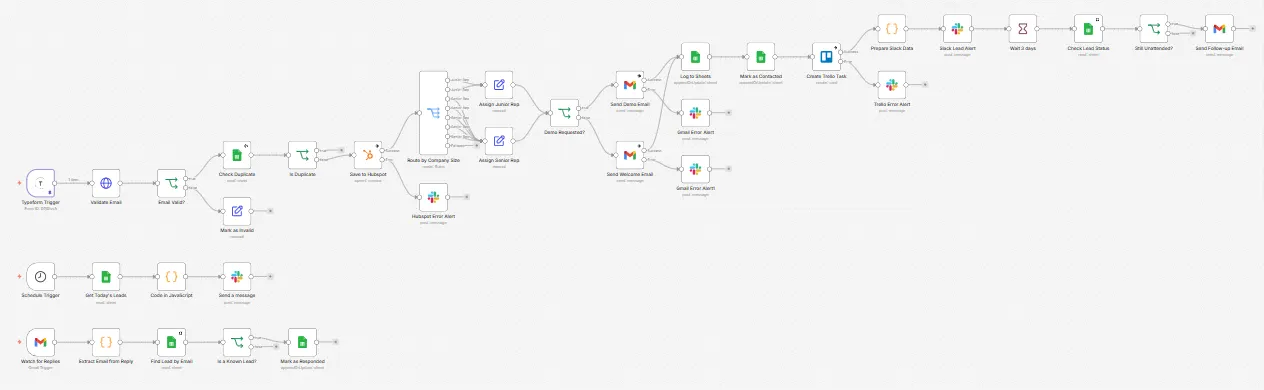The image size is (1264, 390).
Task: Open the Save to Hubspot node
Action: [369, 155]
